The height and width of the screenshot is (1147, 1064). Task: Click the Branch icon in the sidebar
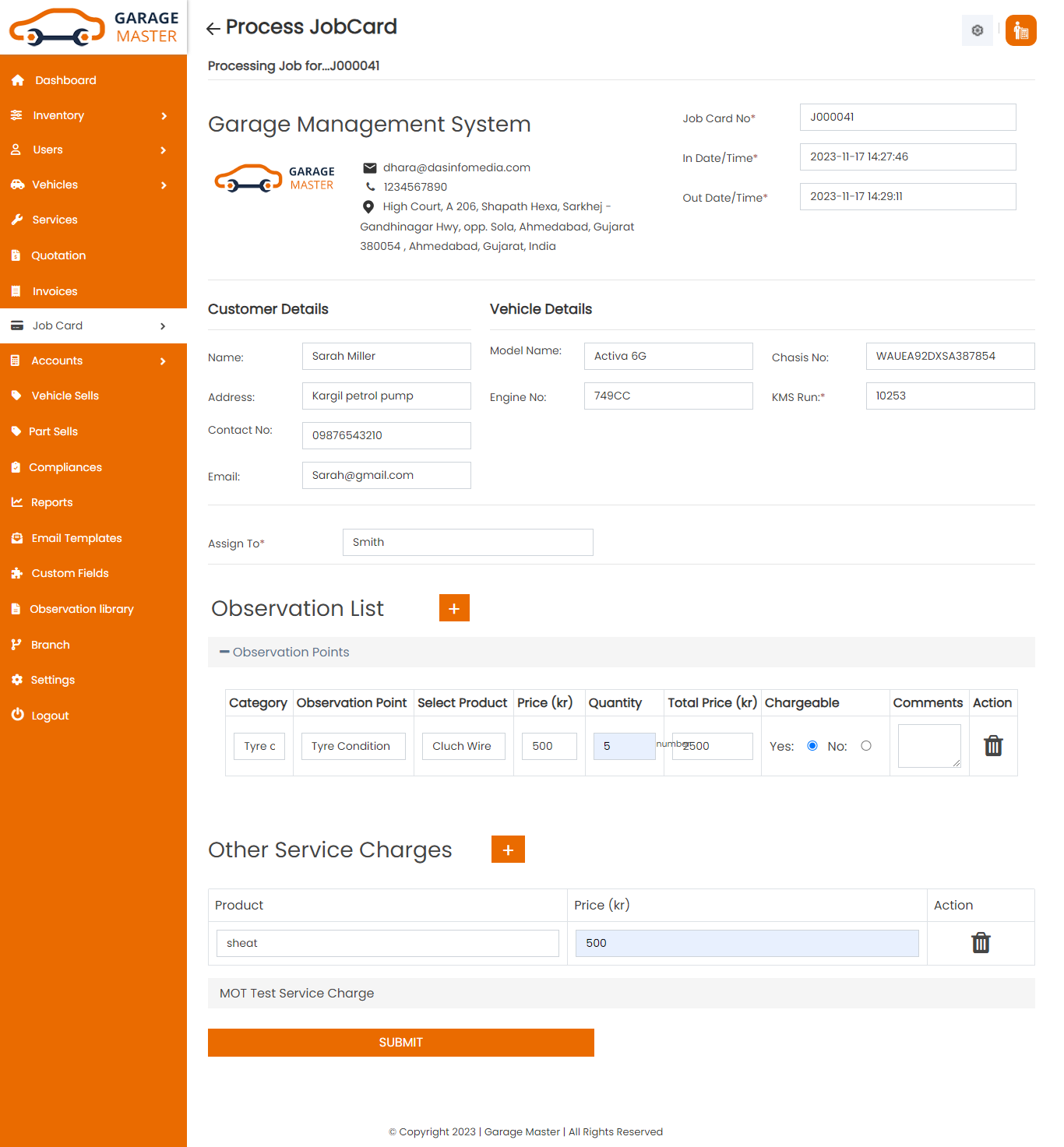pos(17,644)
